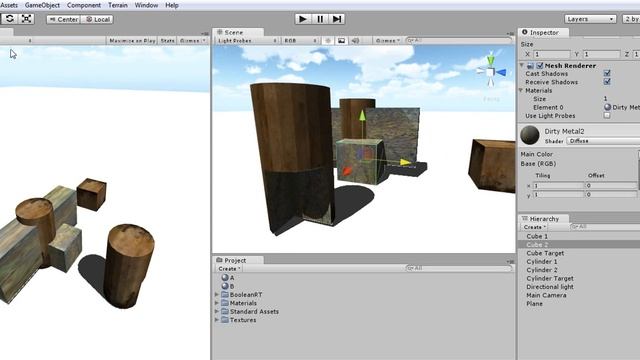Select the Inspector tab
This screenshot has height=360, width=640.
click(543, 32)
